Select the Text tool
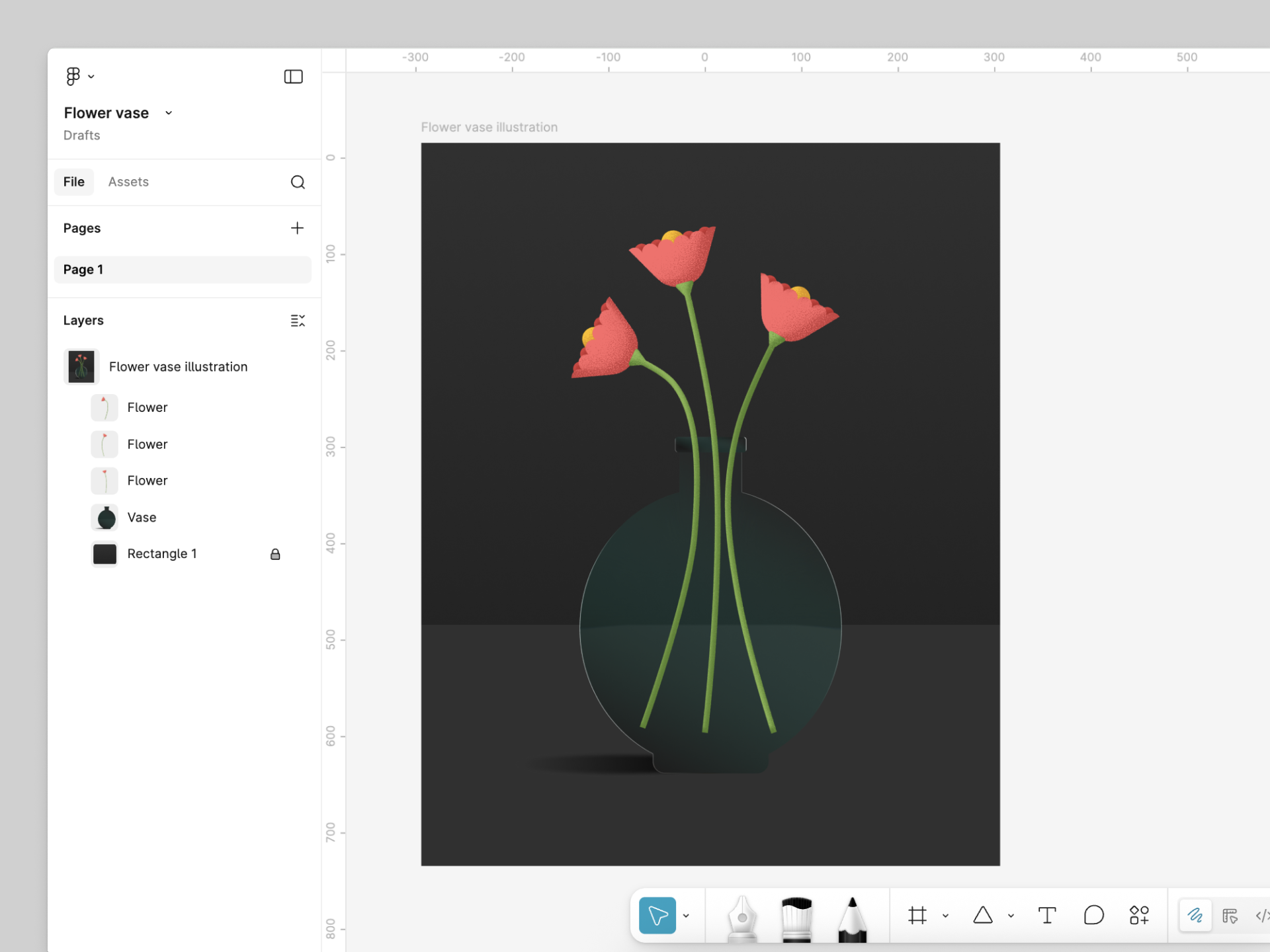The width and height of the screenshot is (1270, 952). [1047, 916]
